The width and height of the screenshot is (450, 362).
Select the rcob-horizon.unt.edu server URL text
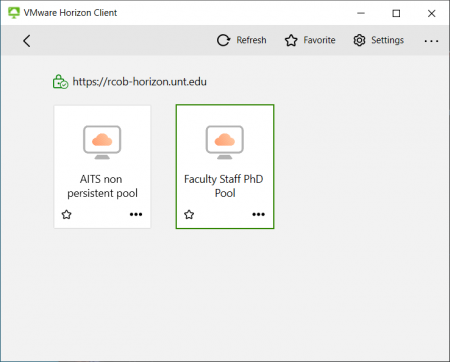(x=140, y=82)
